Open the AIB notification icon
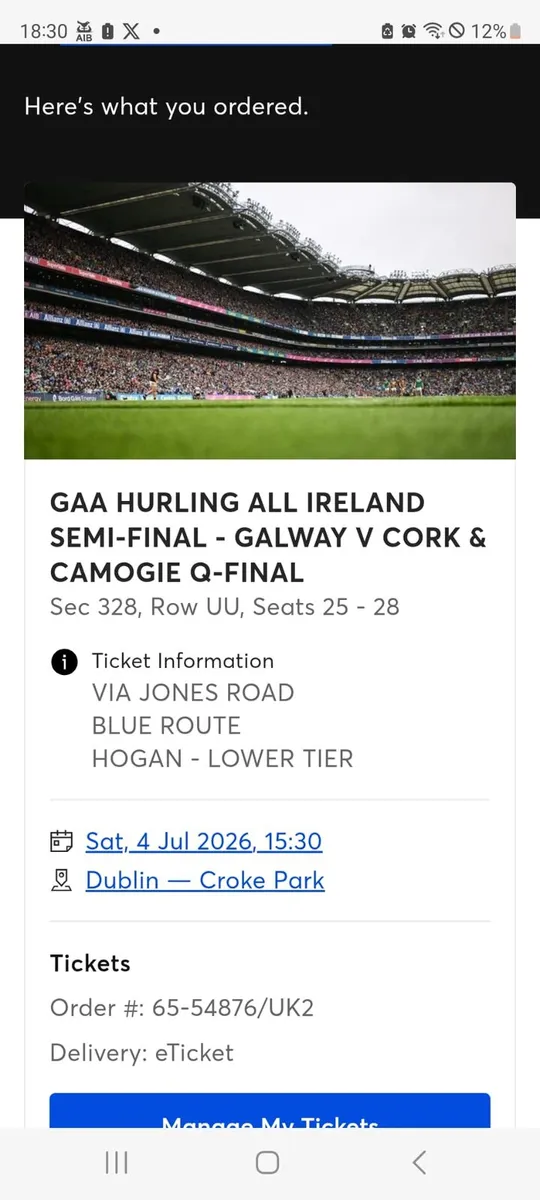Screen dimensions: 540x1200 coord(86,31)
